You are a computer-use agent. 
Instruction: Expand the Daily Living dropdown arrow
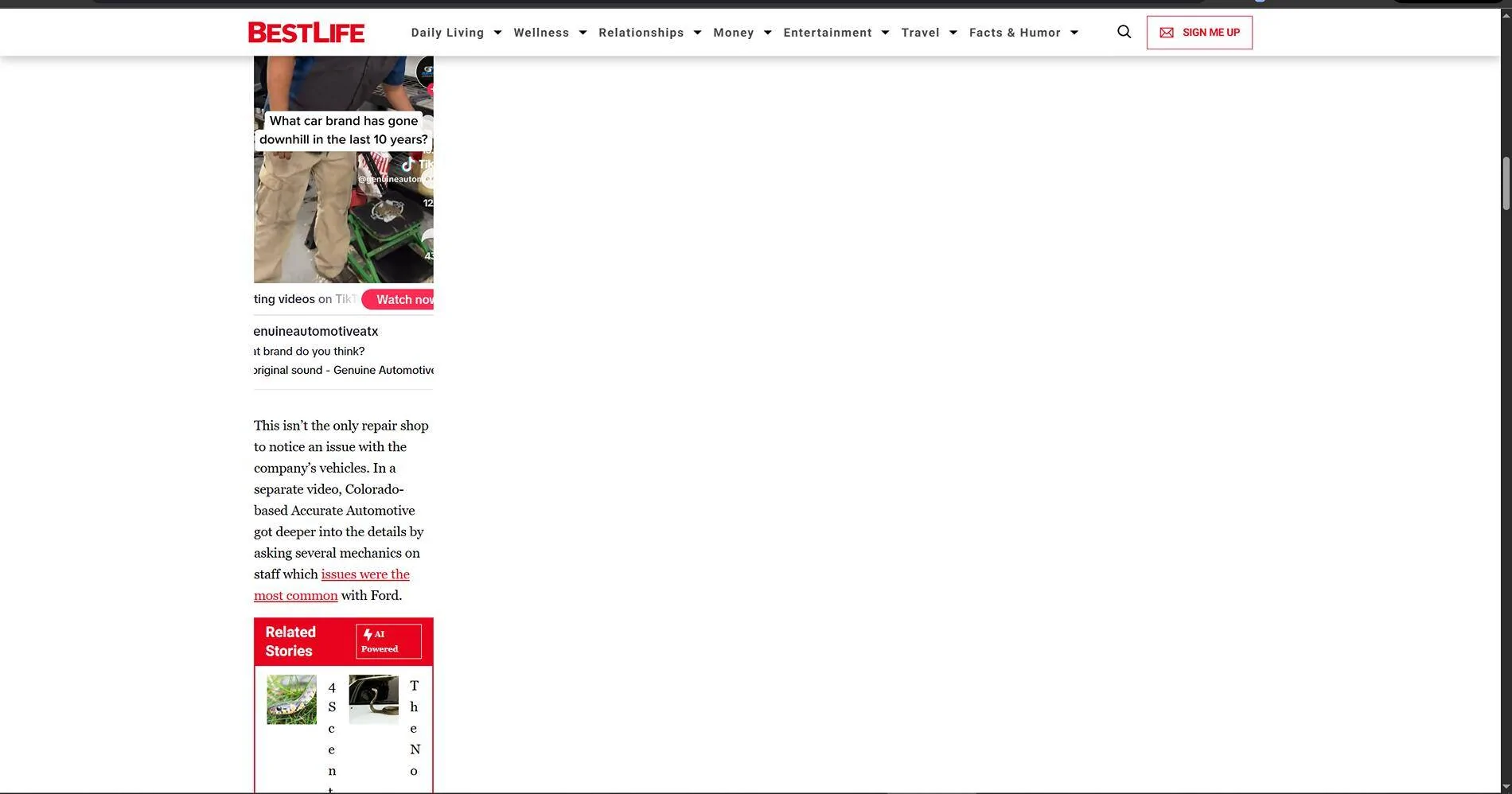(497, 33)
